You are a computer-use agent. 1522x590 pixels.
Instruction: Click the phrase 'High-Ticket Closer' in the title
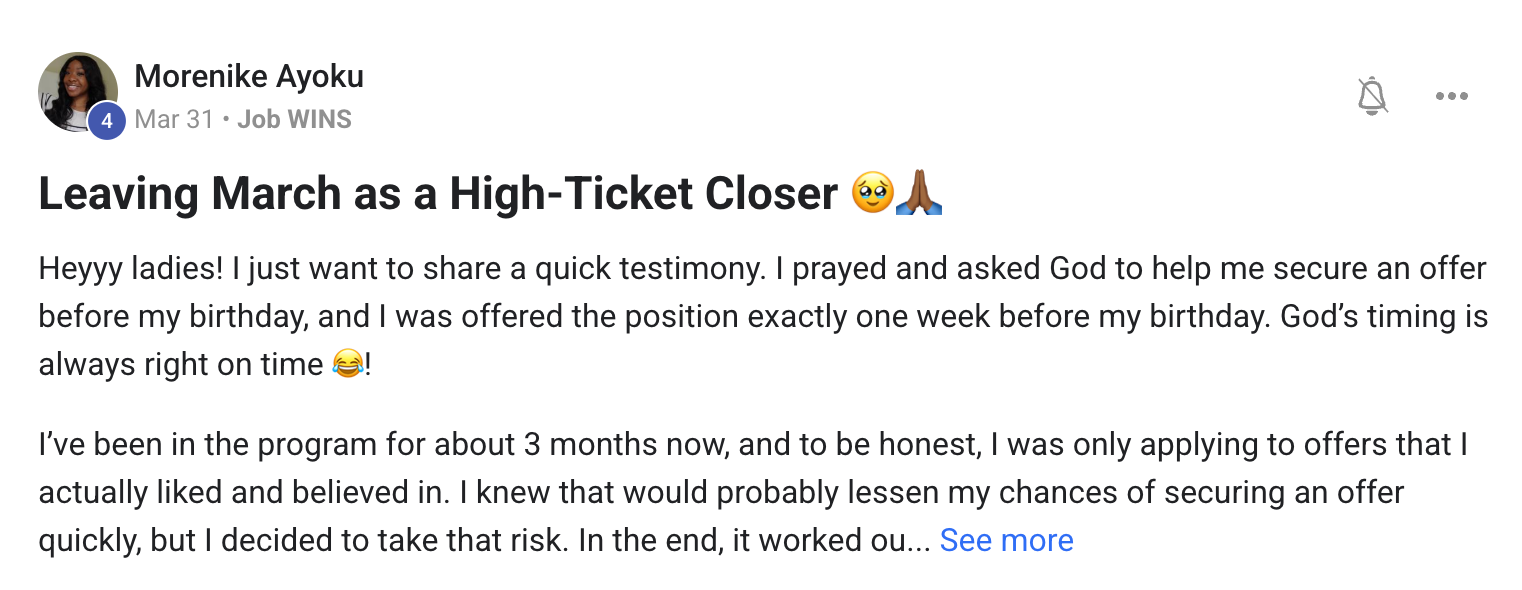pos(643,193)
